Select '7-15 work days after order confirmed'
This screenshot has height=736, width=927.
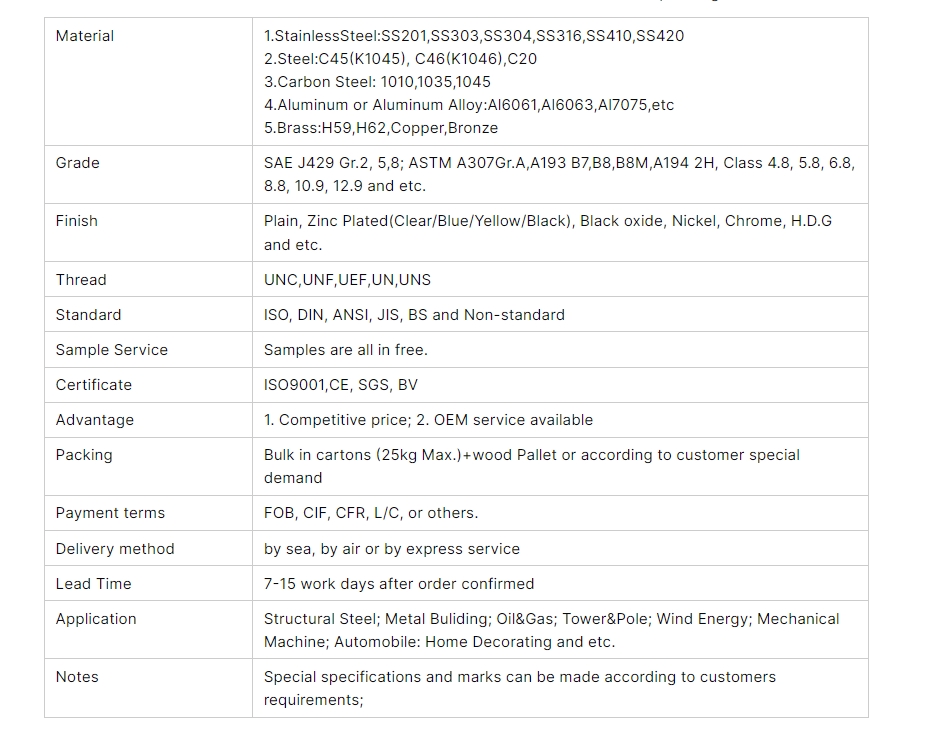pyautogui.click(x=399, y=584)
